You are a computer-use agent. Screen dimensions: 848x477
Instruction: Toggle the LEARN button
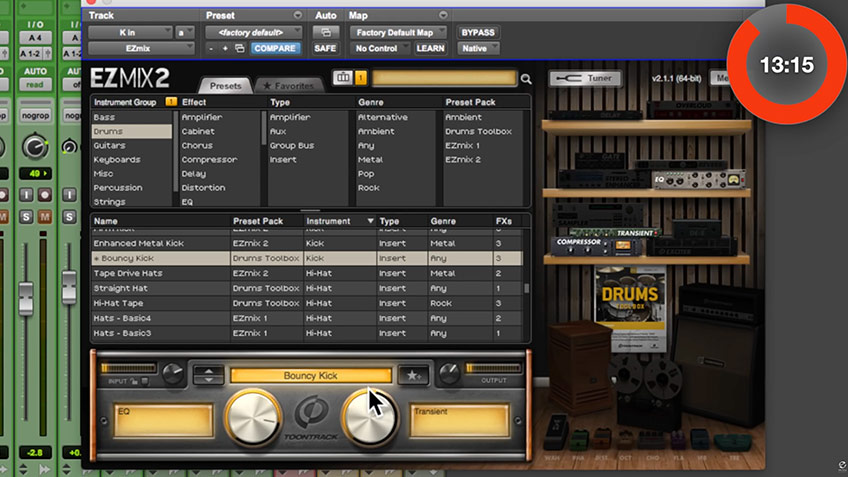pyautogui.click(x=430, y=49)
